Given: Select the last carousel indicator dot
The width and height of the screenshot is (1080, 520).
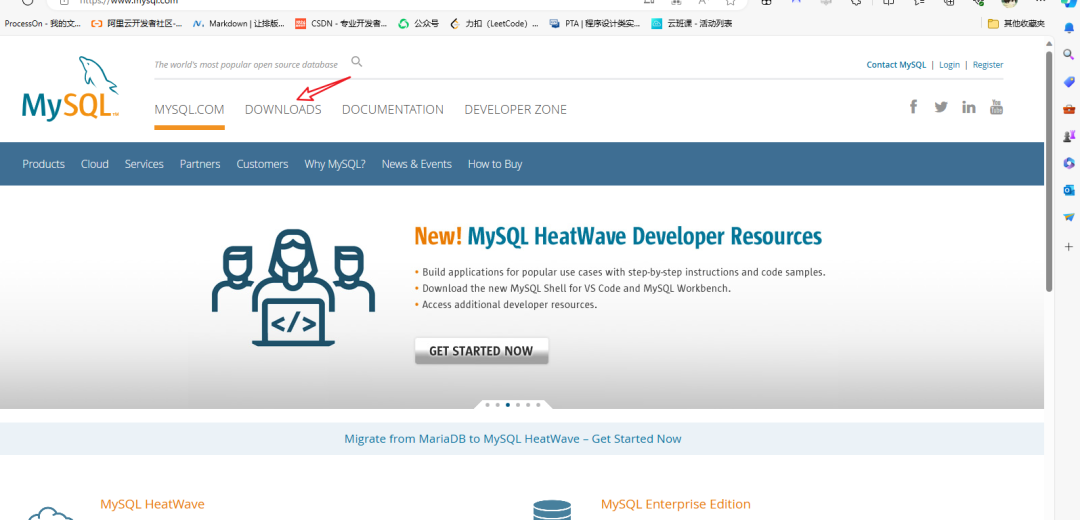Looking at the screenshot, I should coord(538,405).
